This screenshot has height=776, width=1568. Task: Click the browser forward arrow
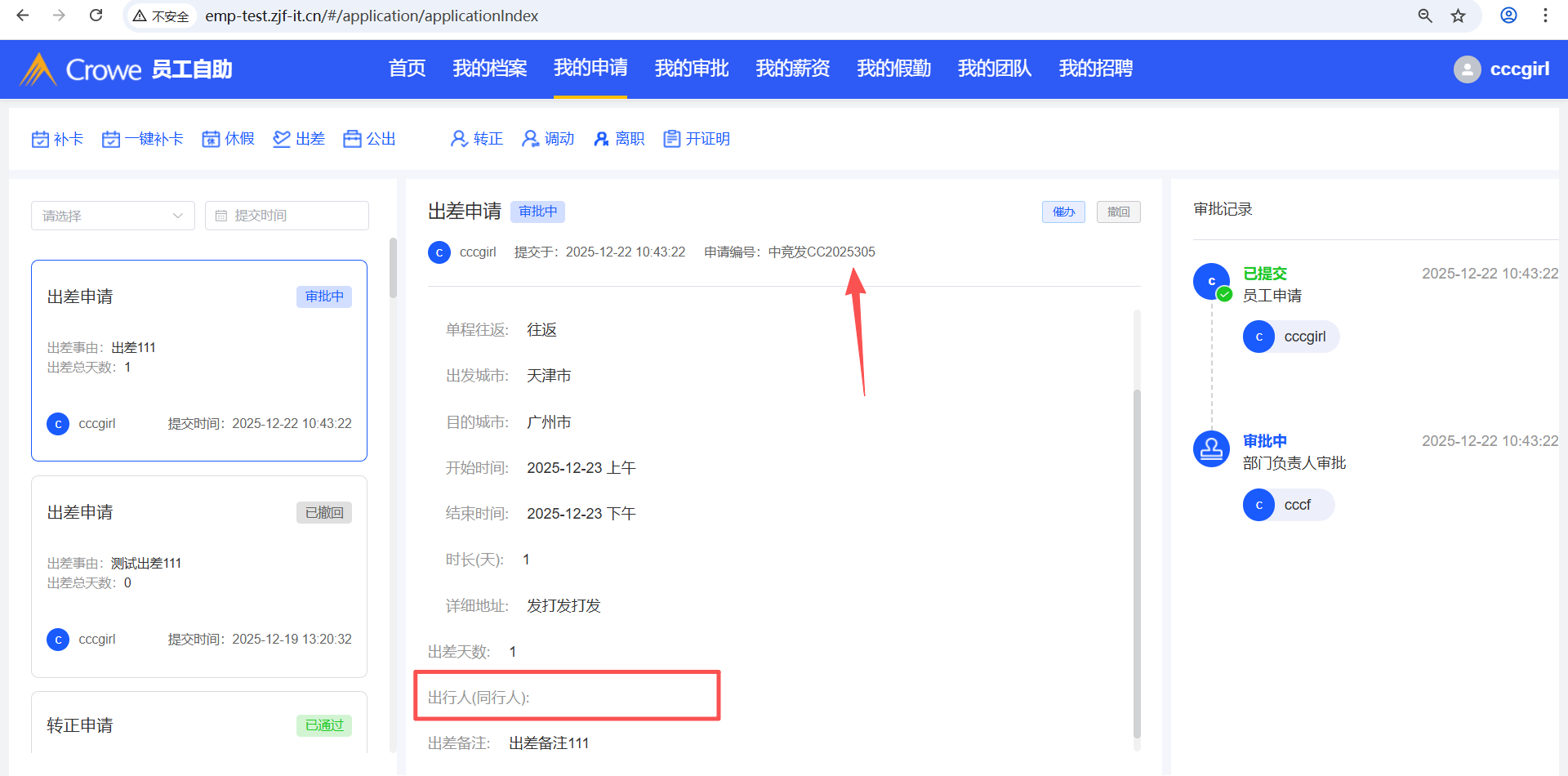point(59,16)
